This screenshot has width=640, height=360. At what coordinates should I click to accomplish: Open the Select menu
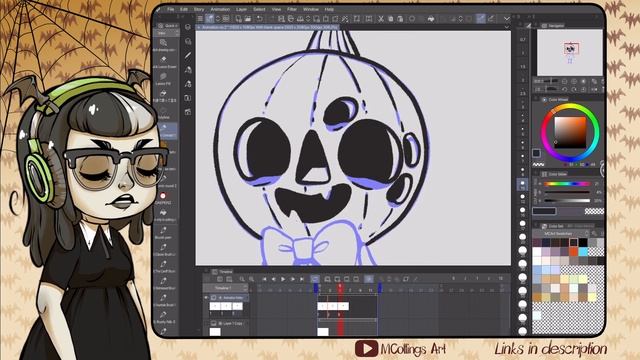[x=259, y=9]
